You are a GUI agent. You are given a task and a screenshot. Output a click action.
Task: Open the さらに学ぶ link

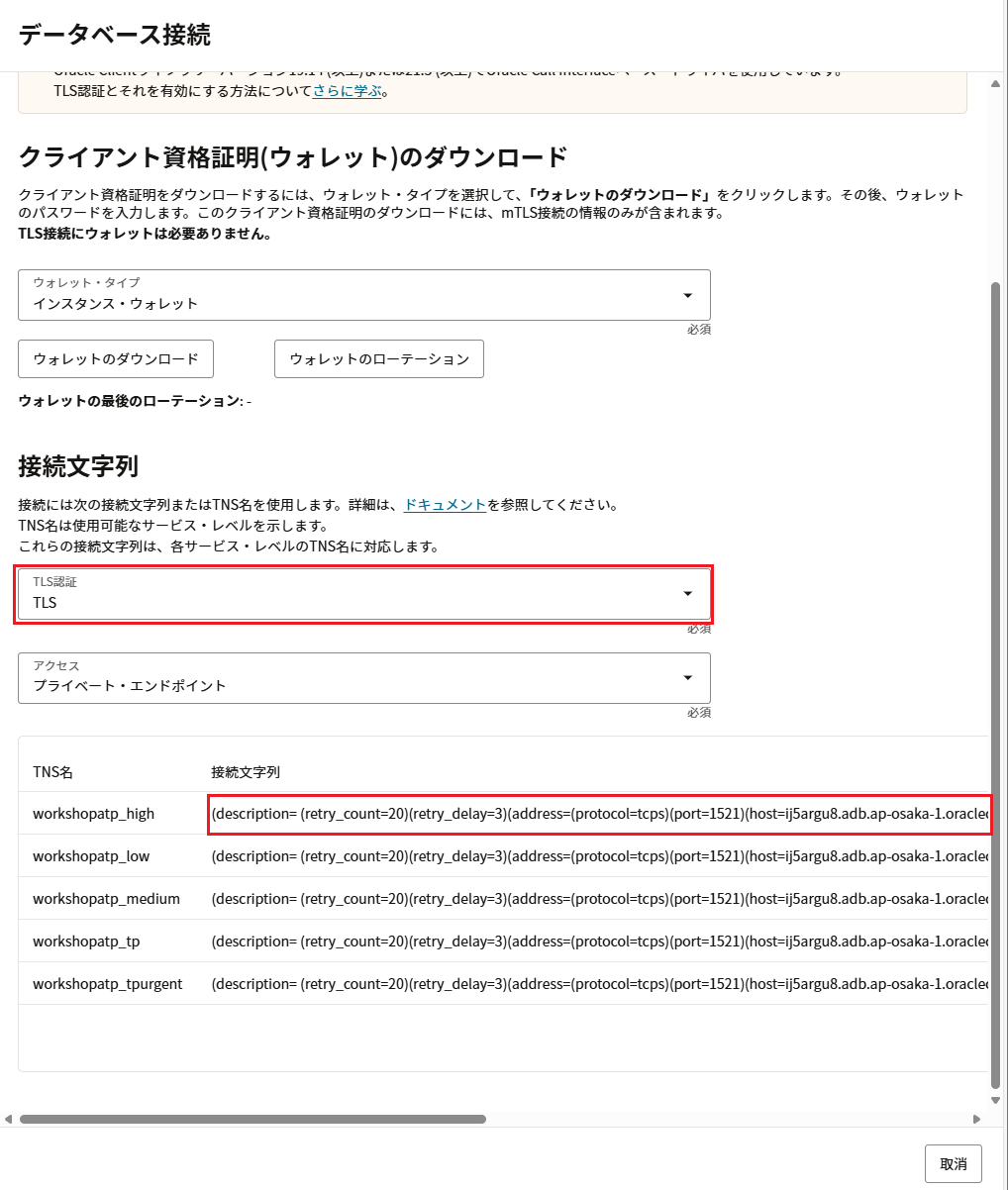tap(347, 91)
